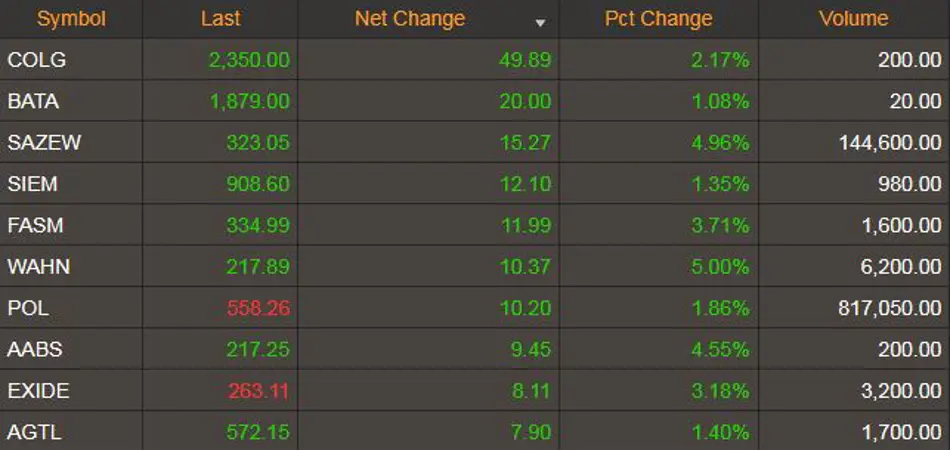Open the EXIDE stock row

click(x=38, y=391)
